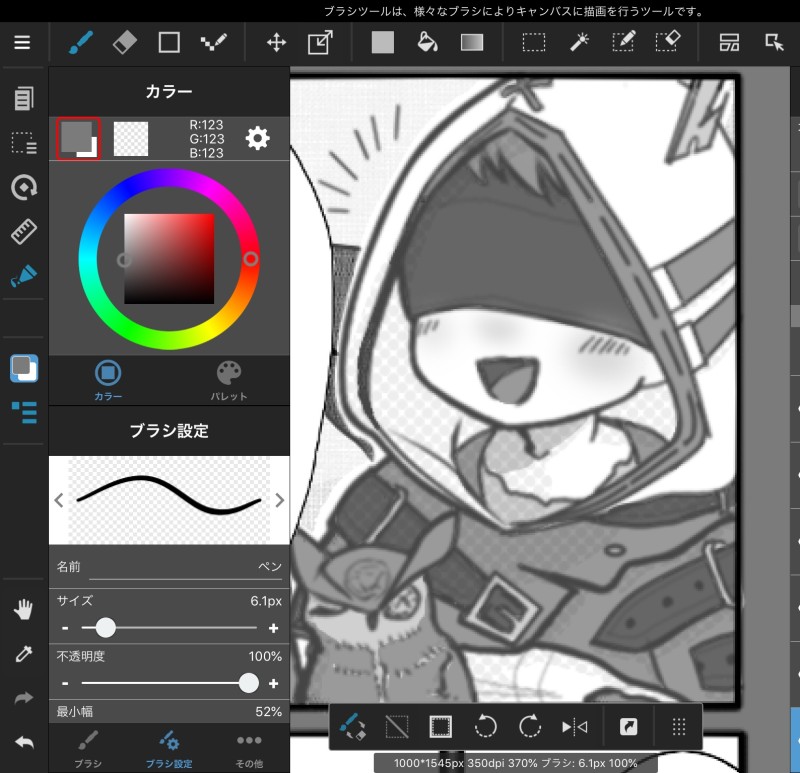The image size is (800, 773).
Task: Open color settings gear
Action: coord(257,138)
